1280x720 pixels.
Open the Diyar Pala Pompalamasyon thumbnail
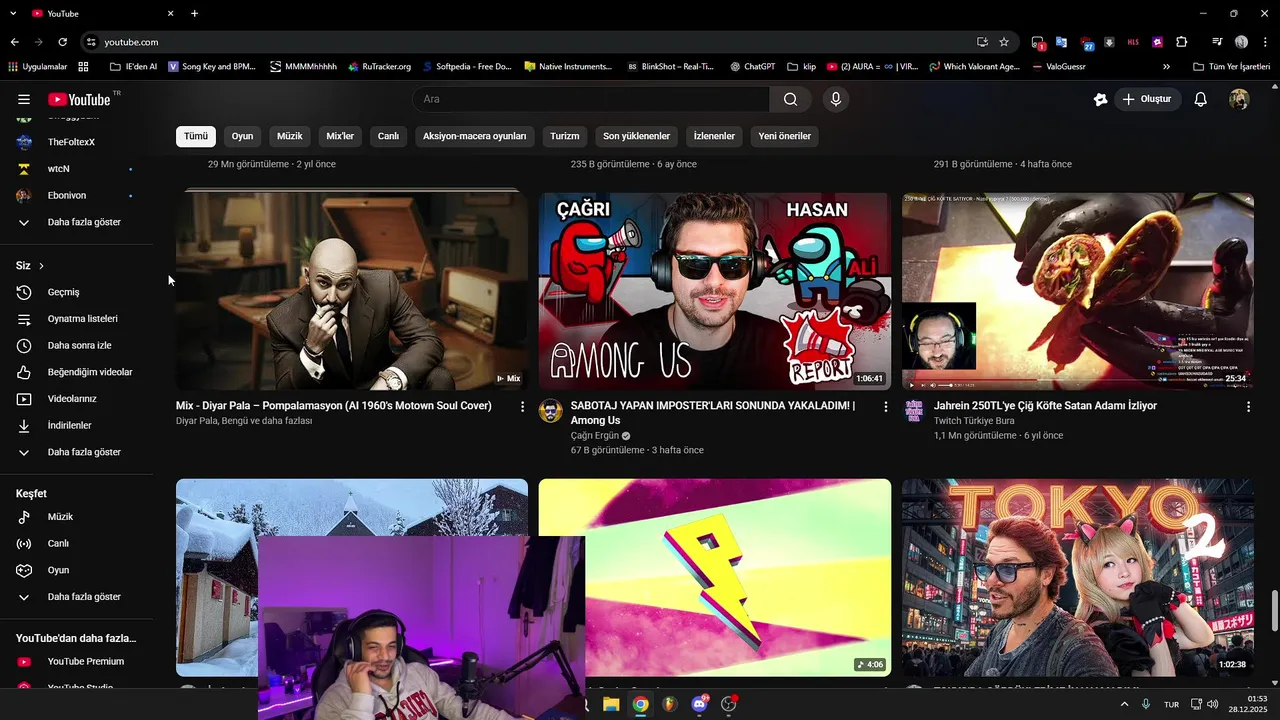352,290
